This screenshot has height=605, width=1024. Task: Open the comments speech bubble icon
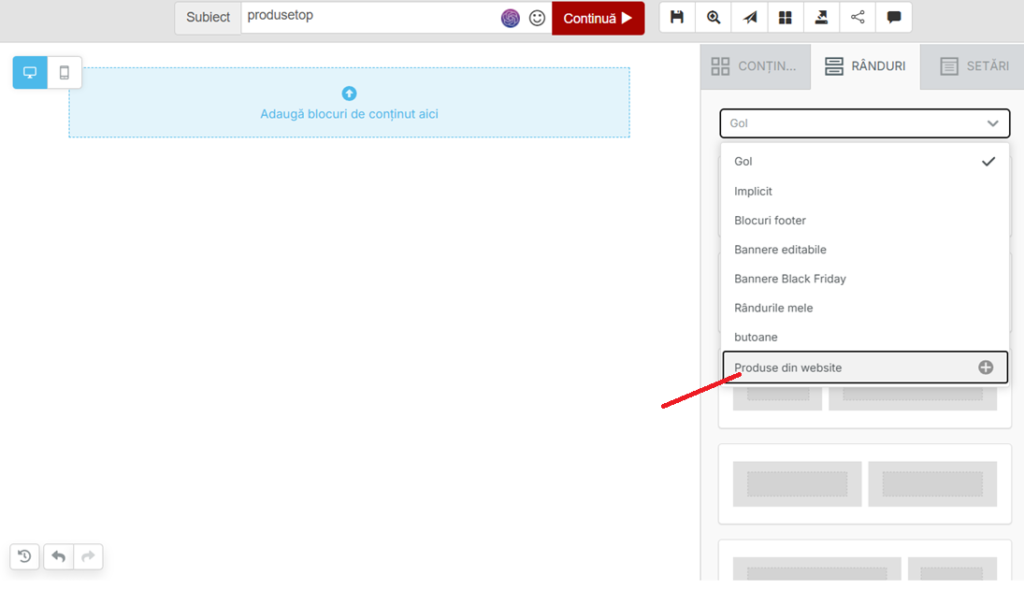point(893,17)
